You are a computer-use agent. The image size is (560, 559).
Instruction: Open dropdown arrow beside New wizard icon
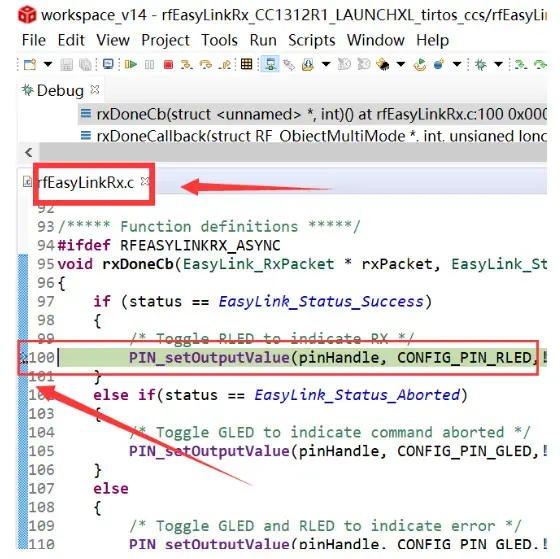click(x=48, y=65)
